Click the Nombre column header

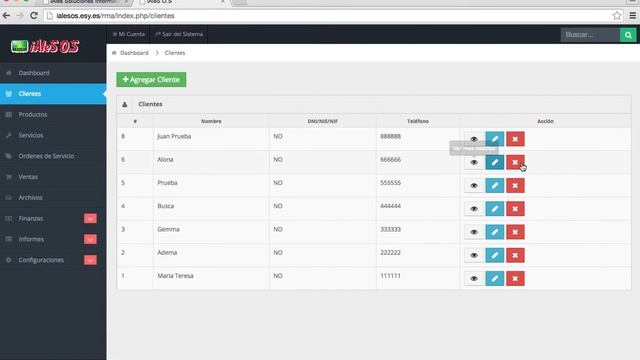(x=211, y=121)
